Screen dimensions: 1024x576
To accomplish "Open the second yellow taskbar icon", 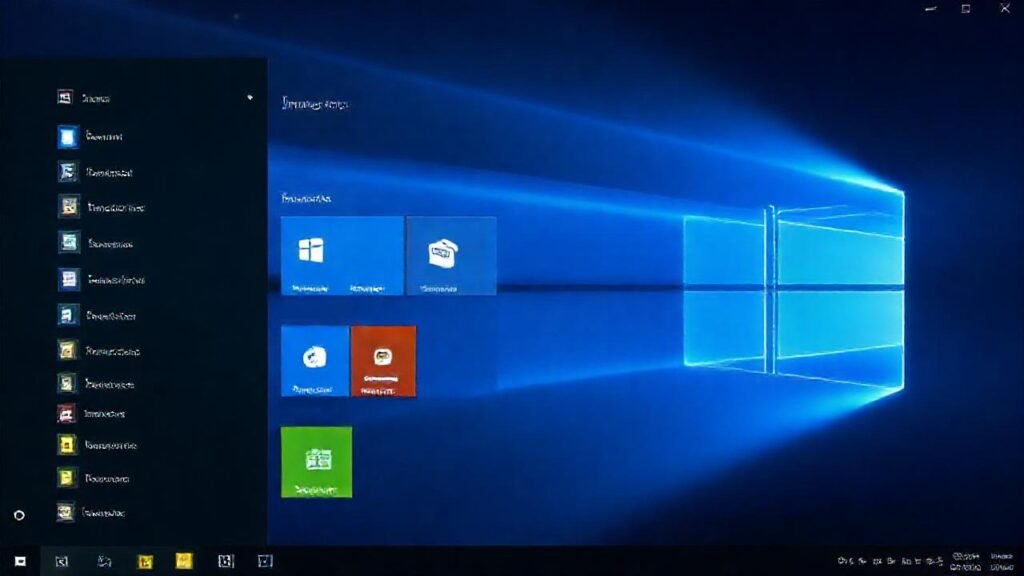I will [184, 560].
